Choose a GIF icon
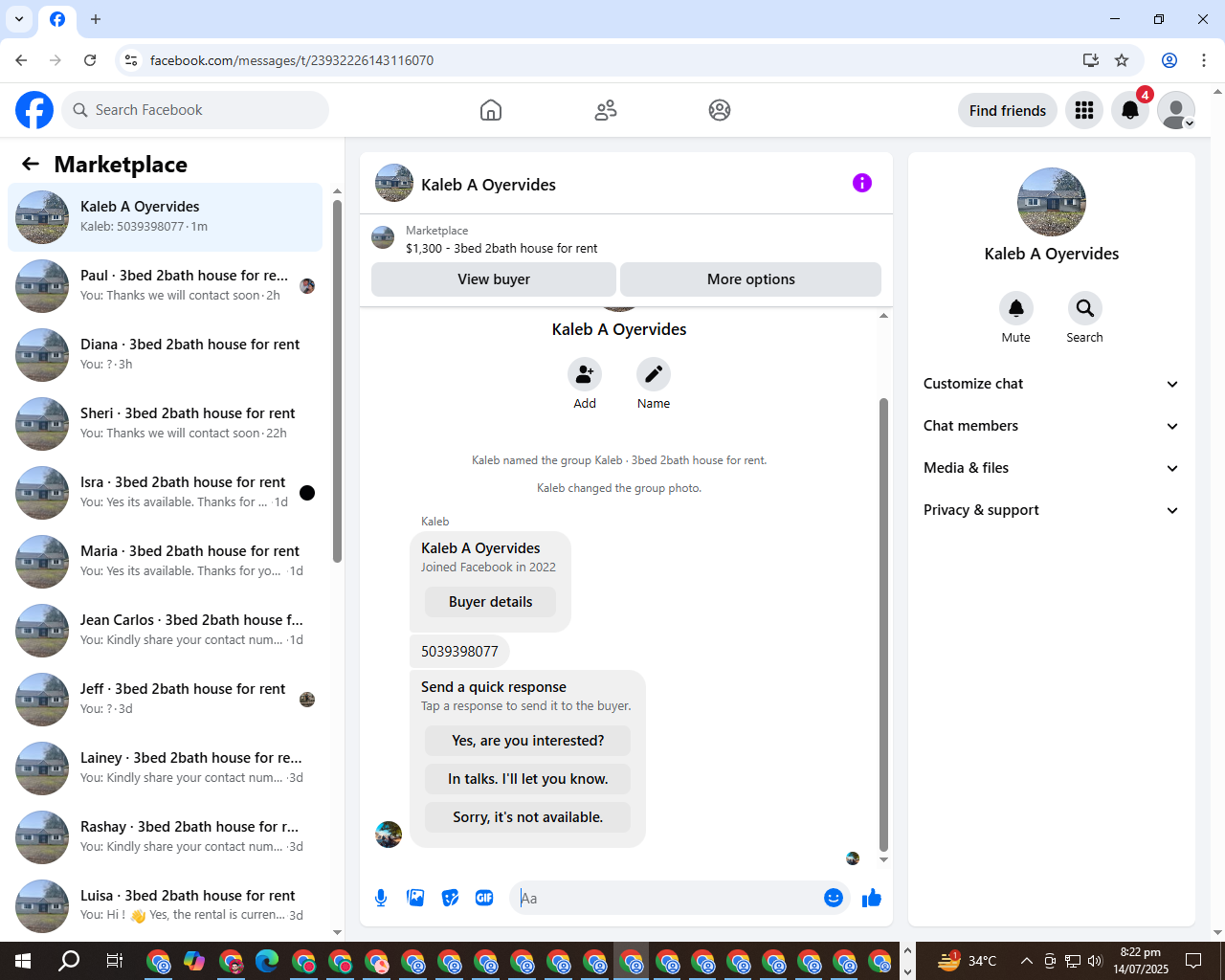 484,898
